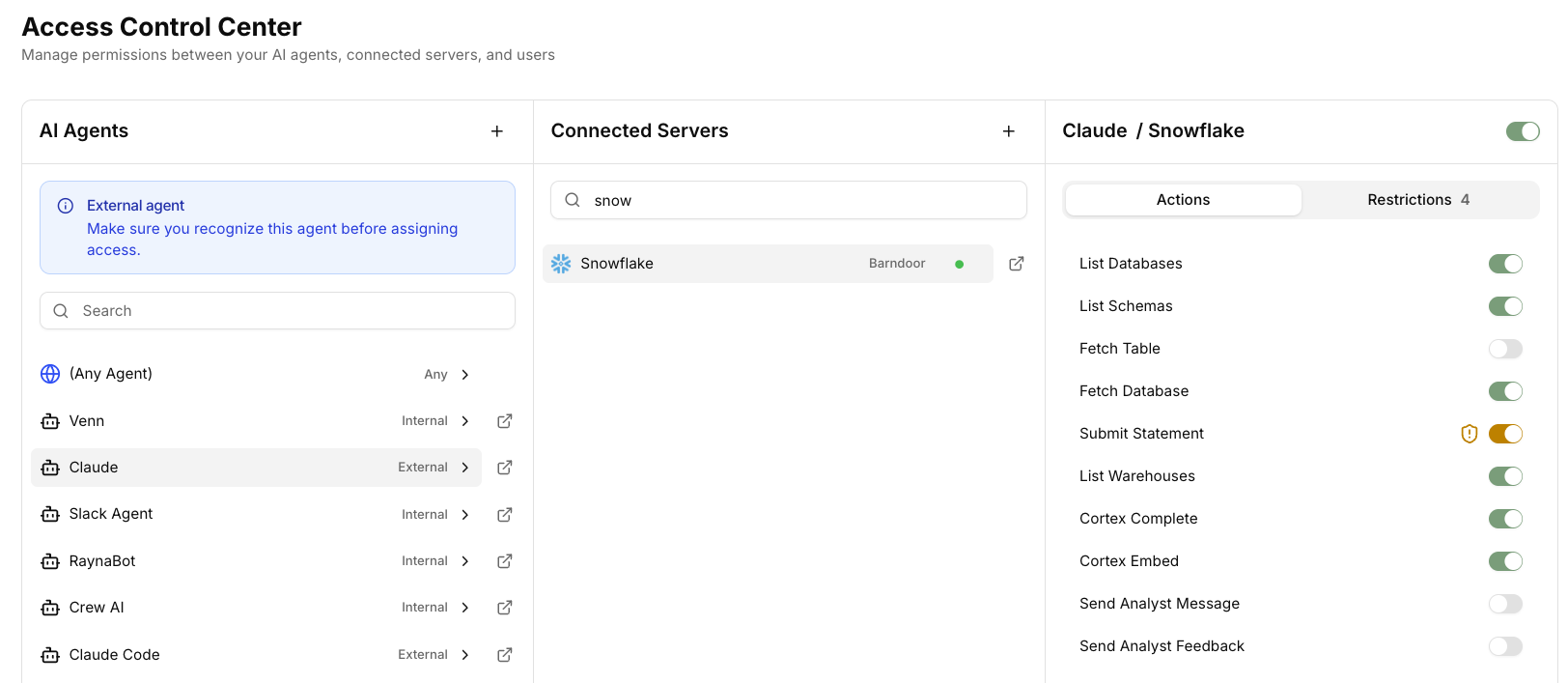Add a new AI agent with plus icon

[497, 131]
